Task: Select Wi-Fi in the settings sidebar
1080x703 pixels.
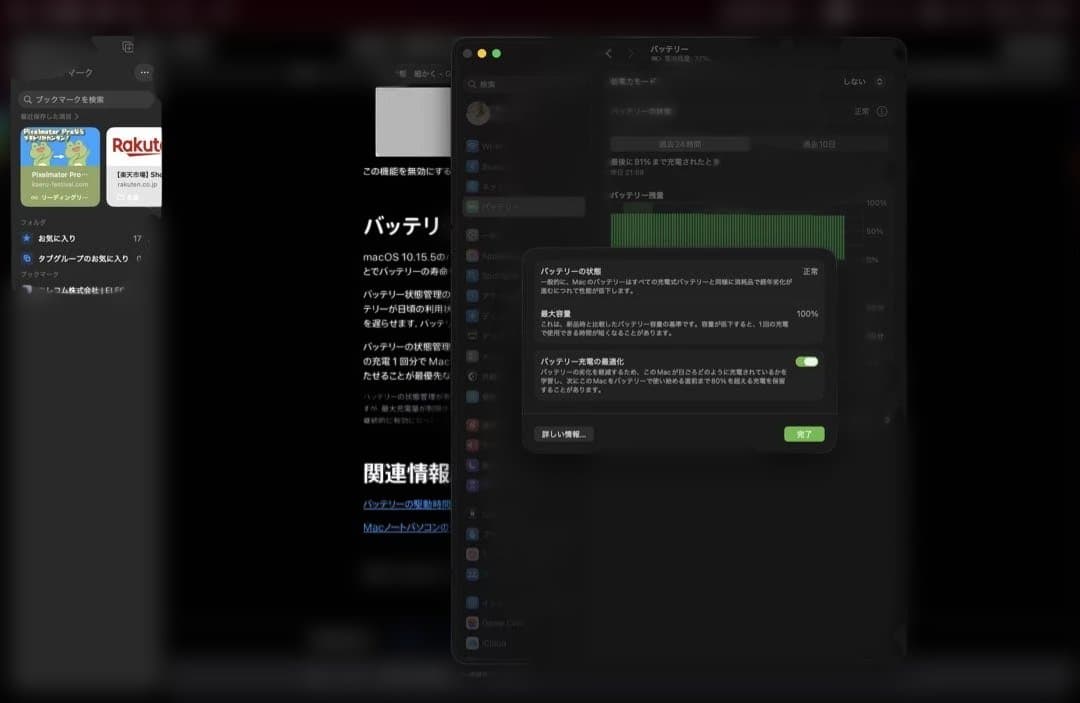Action: click(x=490, y=147)
